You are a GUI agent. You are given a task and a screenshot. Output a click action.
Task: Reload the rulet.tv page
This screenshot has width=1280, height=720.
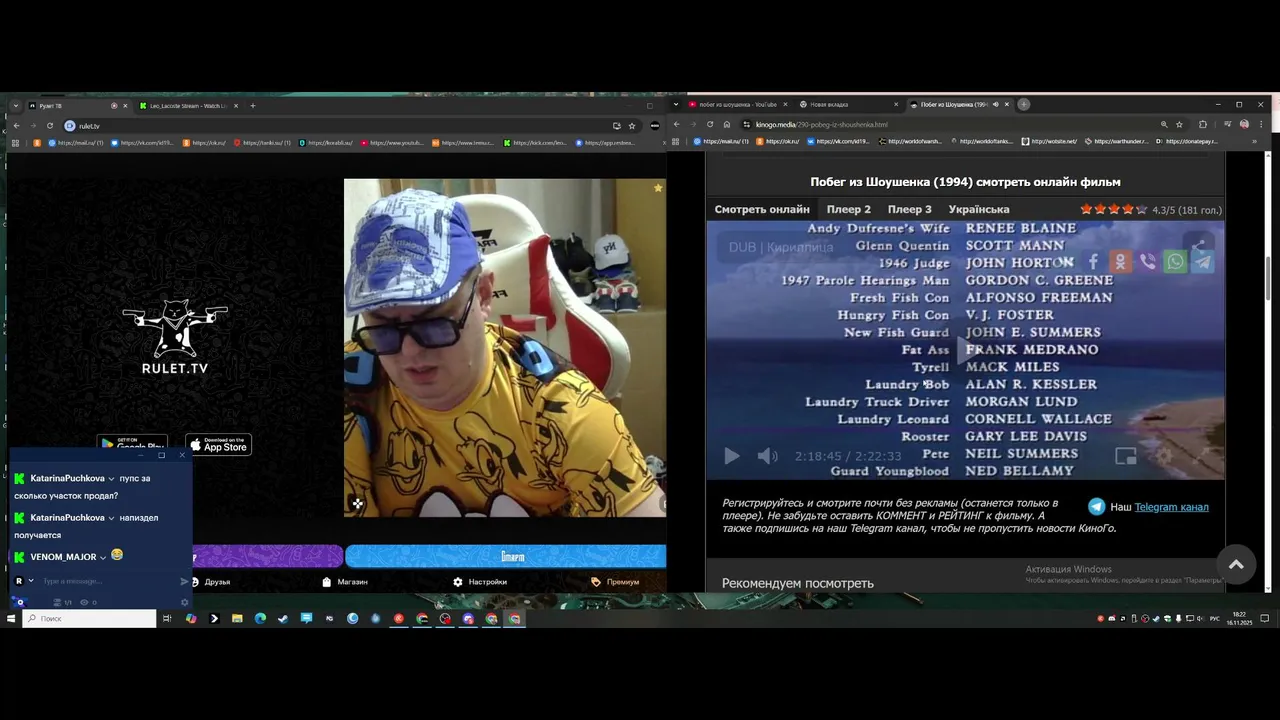(x=50, y=126)
